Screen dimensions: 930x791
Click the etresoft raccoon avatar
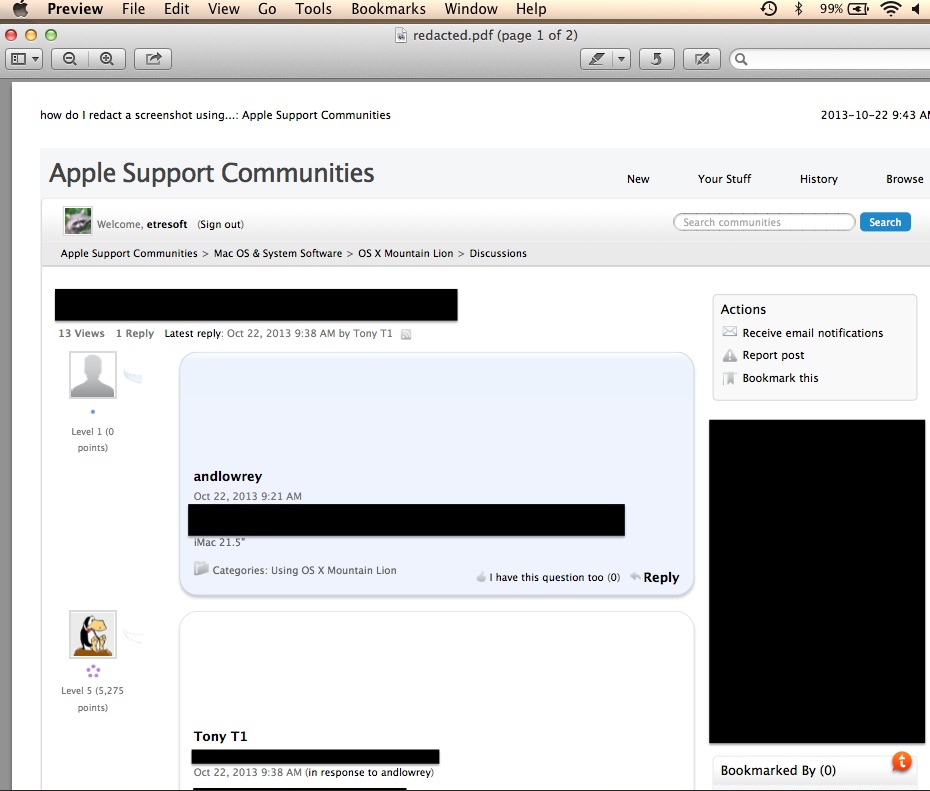[x=78, y=221]
